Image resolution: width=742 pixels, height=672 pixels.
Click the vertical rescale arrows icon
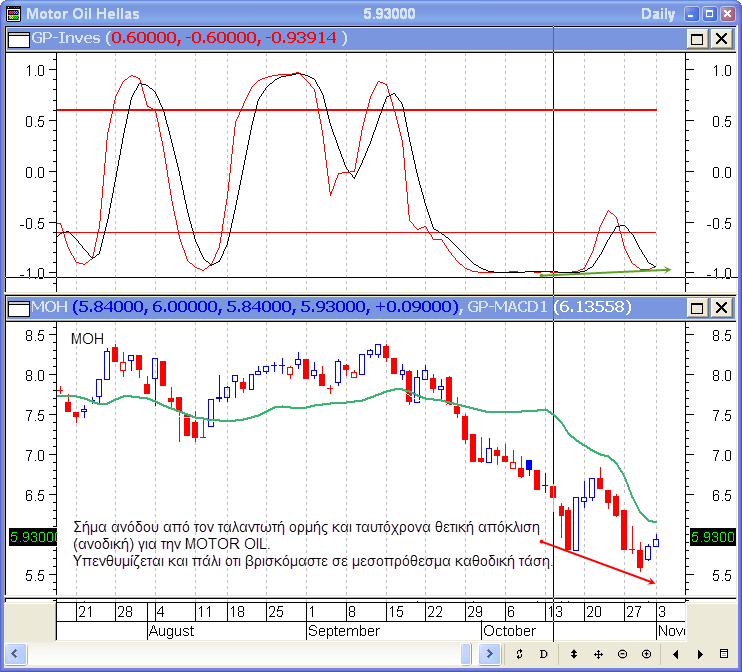572,653
